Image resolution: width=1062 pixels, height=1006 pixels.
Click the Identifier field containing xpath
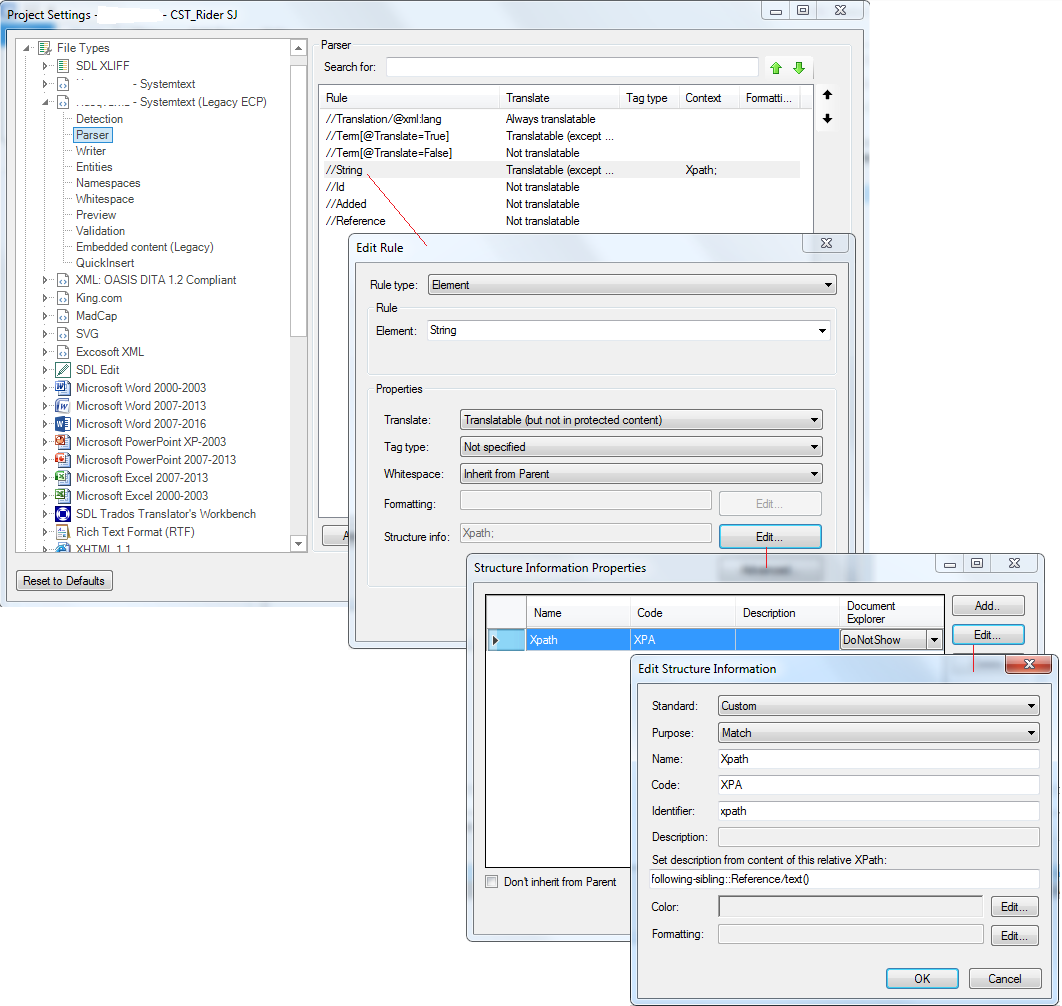[x=878, y=811]
